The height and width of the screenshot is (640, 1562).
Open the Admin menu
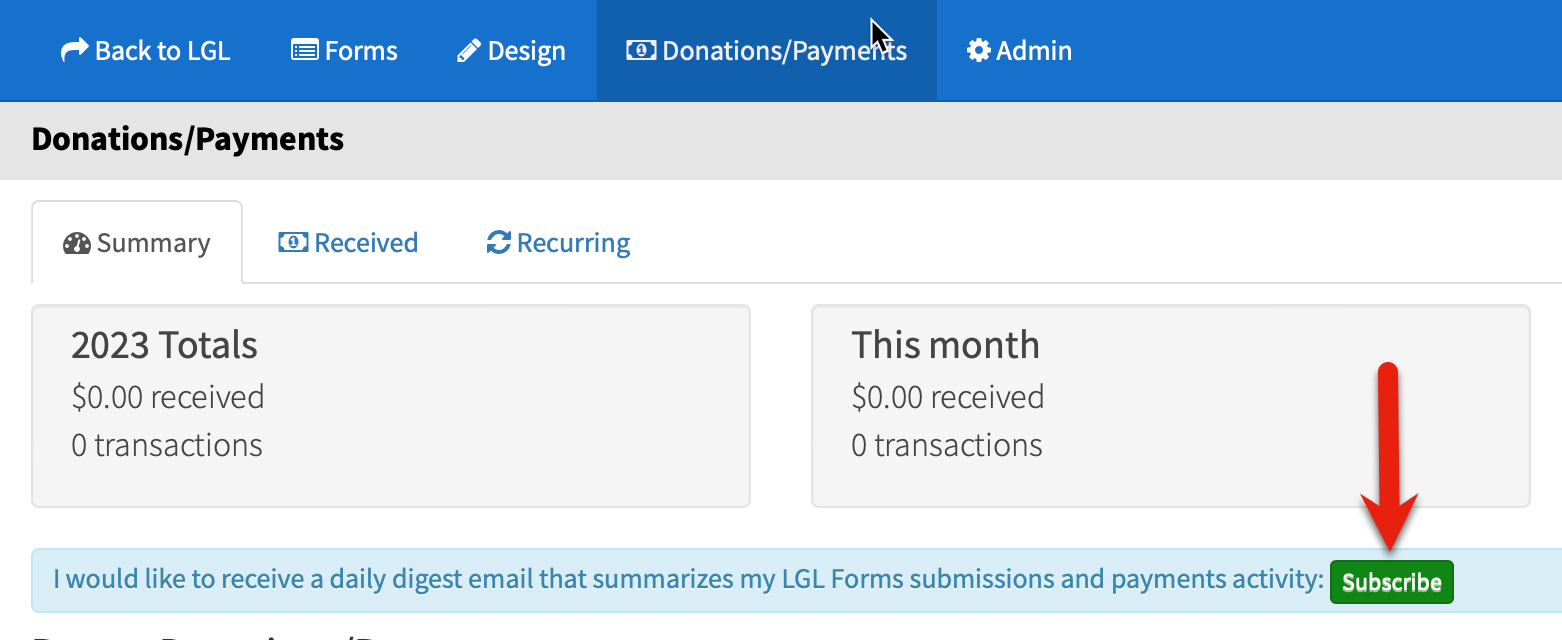(1019, 51)
